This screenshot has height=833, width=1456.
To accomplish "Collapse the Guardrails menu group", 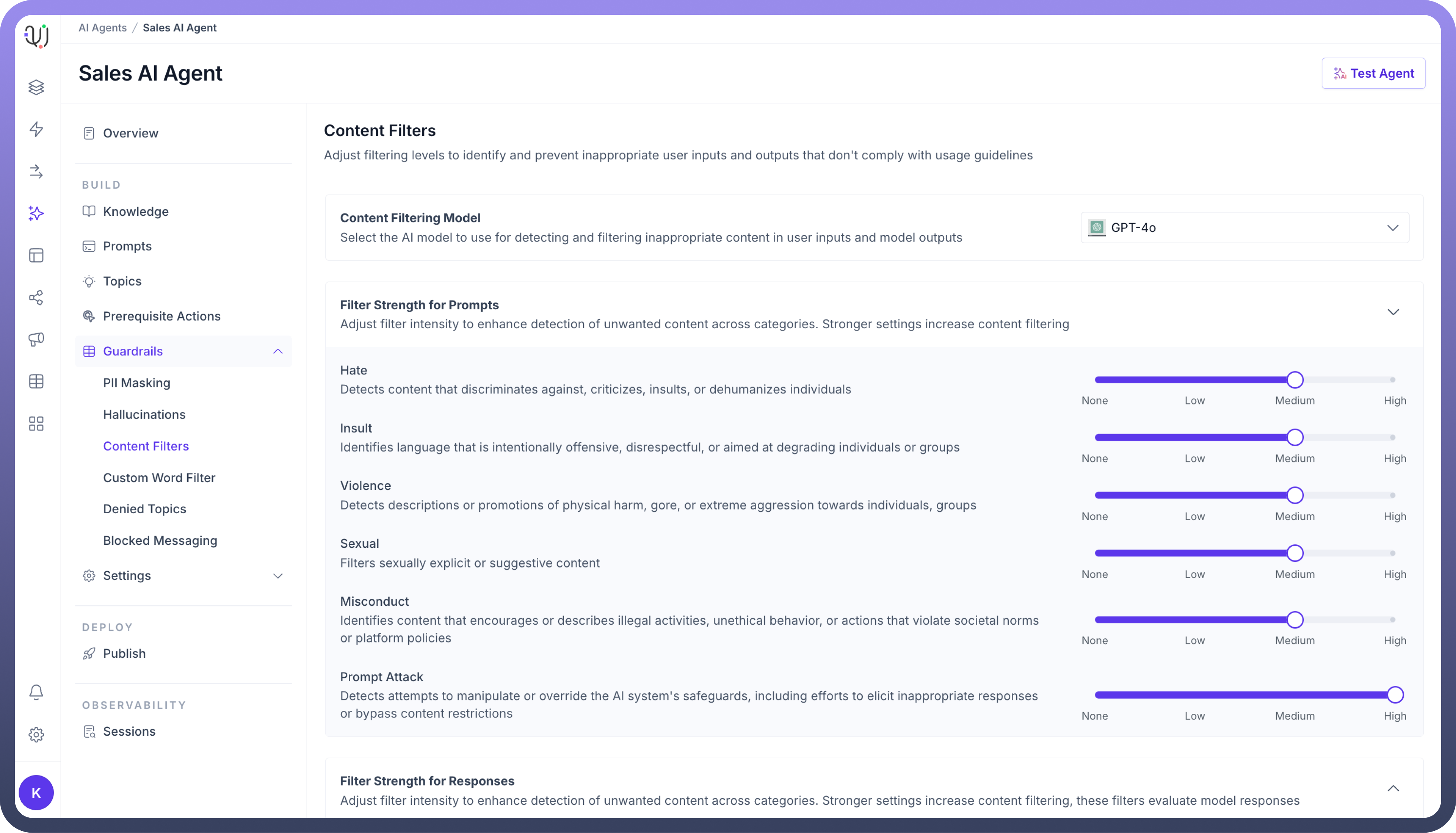I will pos(278,351).
